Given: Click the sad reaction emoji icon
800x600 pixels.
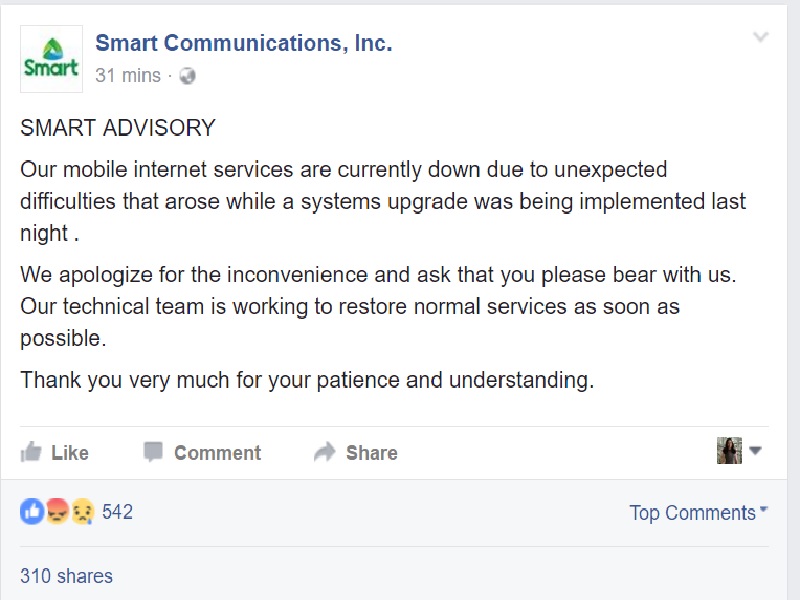Looking at the screenshot, I should (x=81, y=512).
